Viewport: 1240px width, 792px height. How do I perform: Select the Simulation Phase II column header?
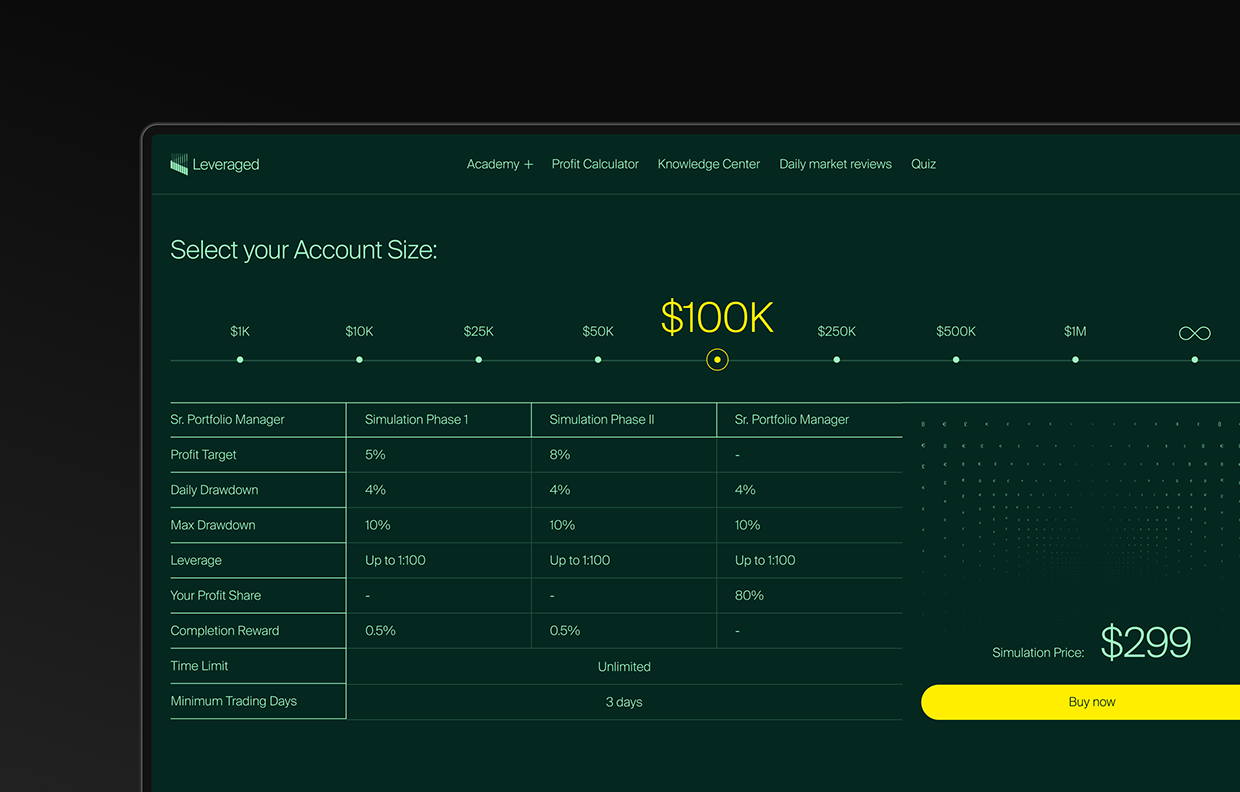[601, 420]
